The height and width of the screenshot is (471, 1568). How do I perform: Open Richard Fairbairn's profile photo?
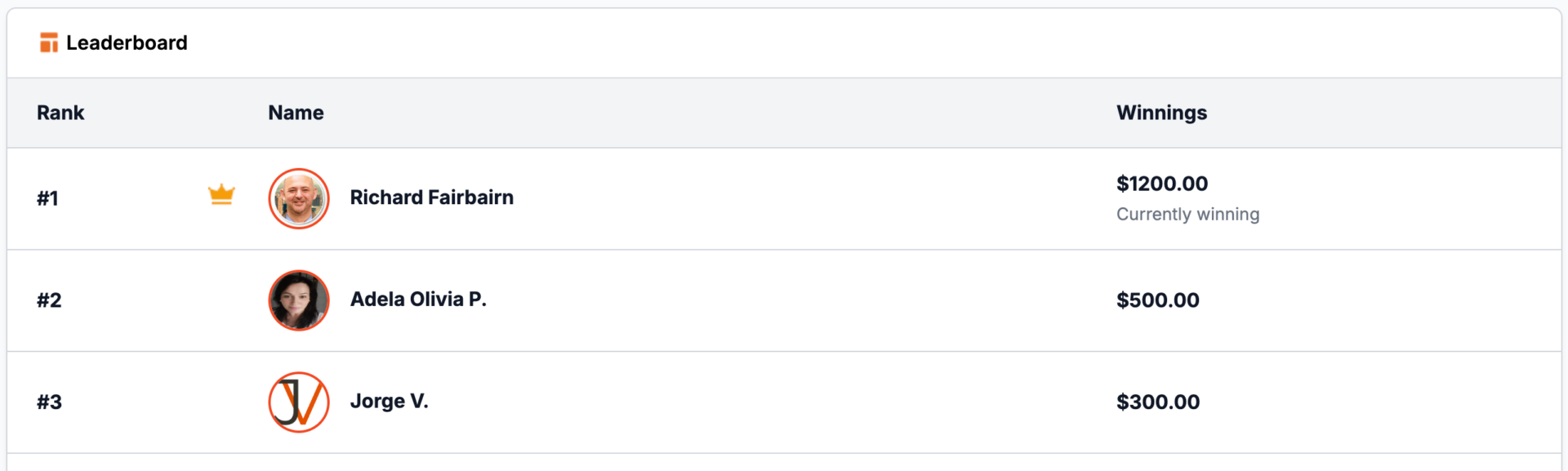(299, 198)
